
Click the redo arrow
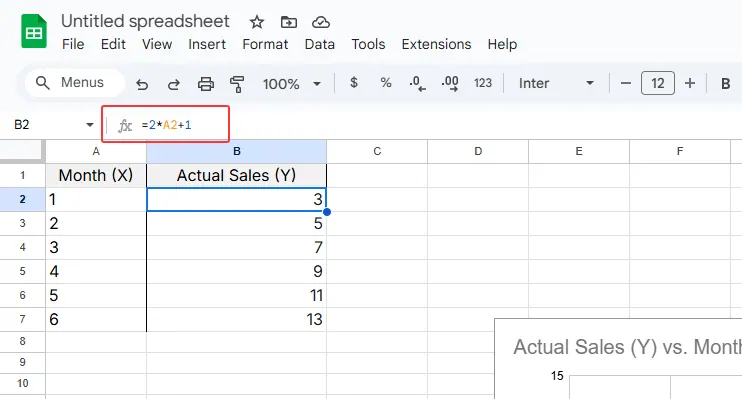coord(174,84)
